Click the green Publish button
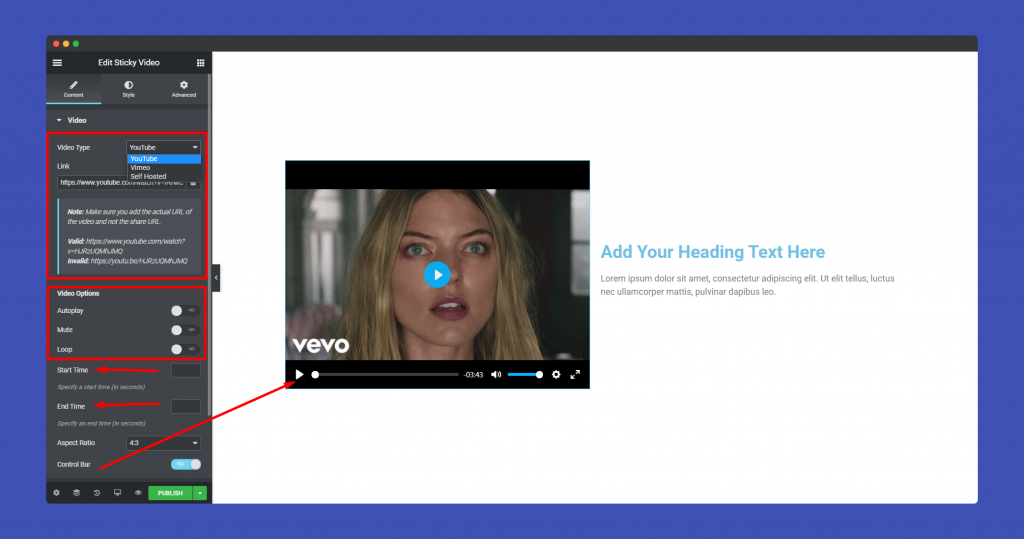This screenshot has height=539, width=1024. coord(170,493)
